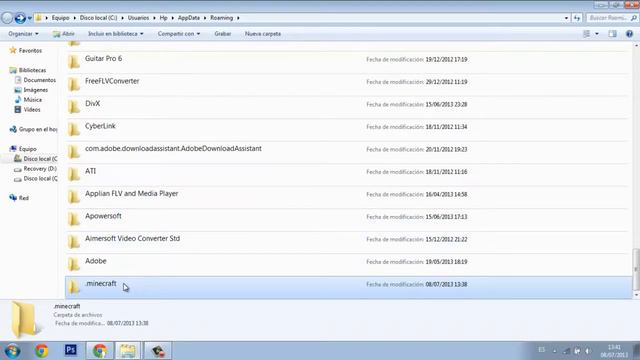
Task: Refresh the current folder view
Action: [x=577, y=18]
